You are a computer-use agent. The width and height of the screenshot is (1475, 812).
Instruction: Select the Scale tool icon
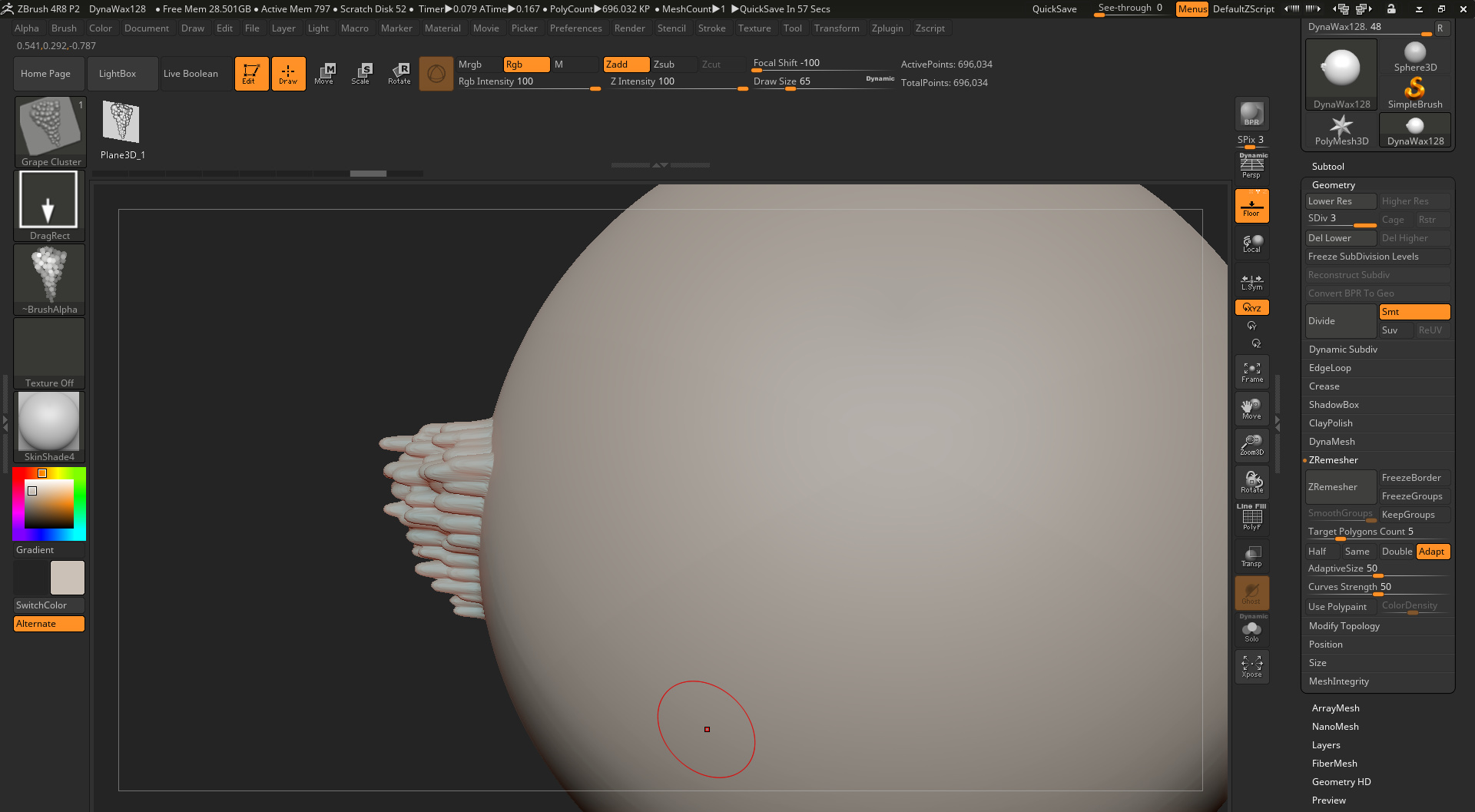[361, 74]
